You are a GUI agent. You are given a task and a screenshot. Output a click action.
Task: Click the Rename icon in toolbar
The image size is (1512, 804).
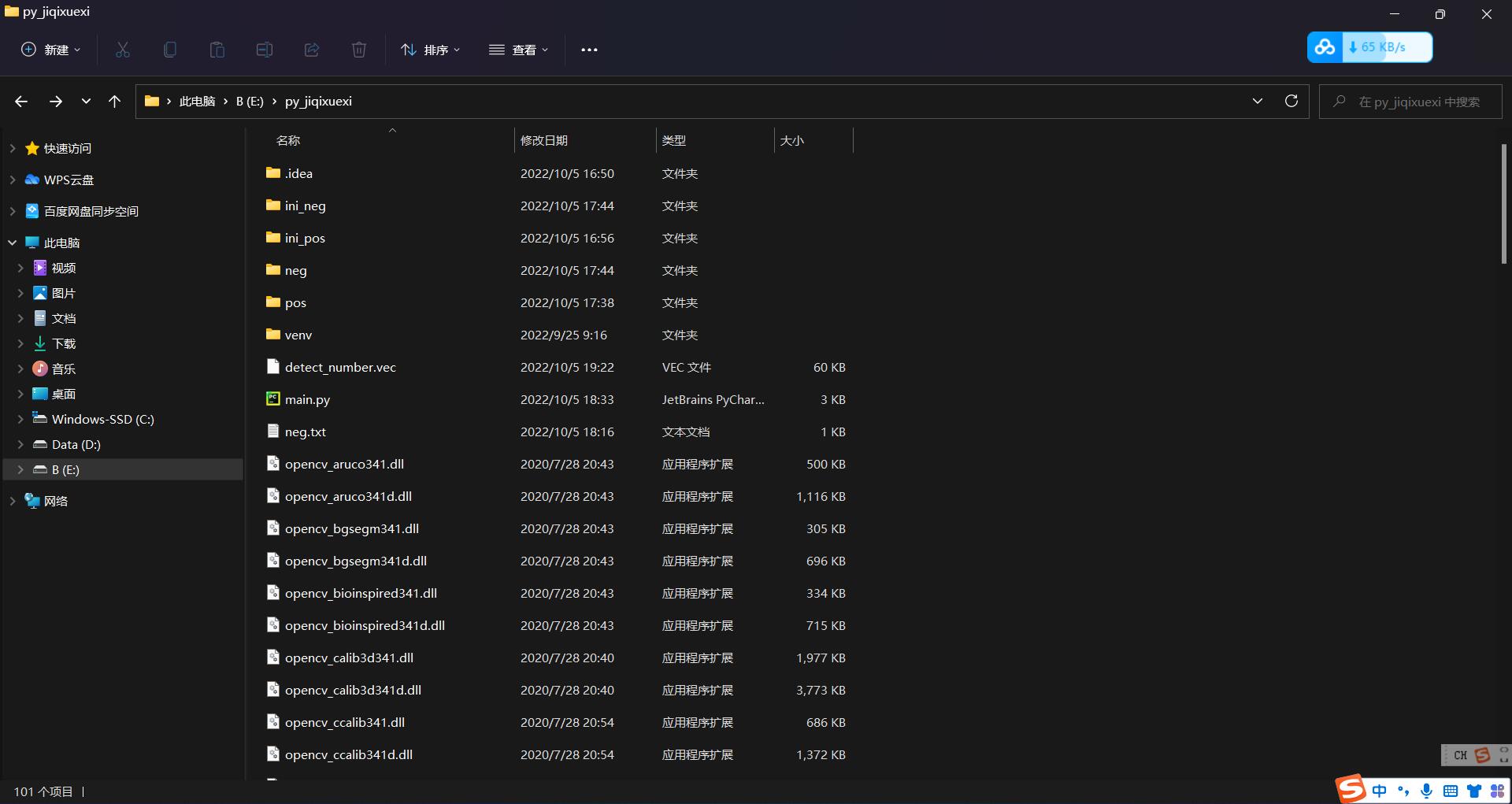[265, 50]
